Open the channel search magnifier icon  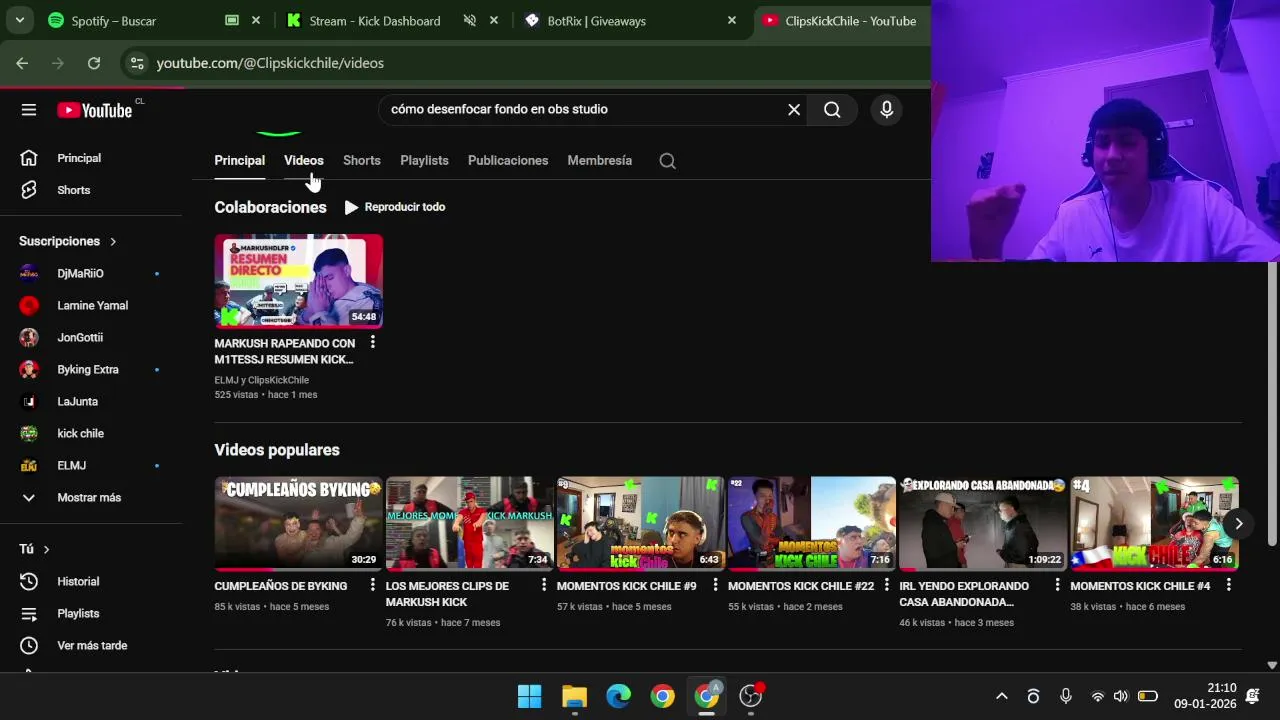point(667,161)
